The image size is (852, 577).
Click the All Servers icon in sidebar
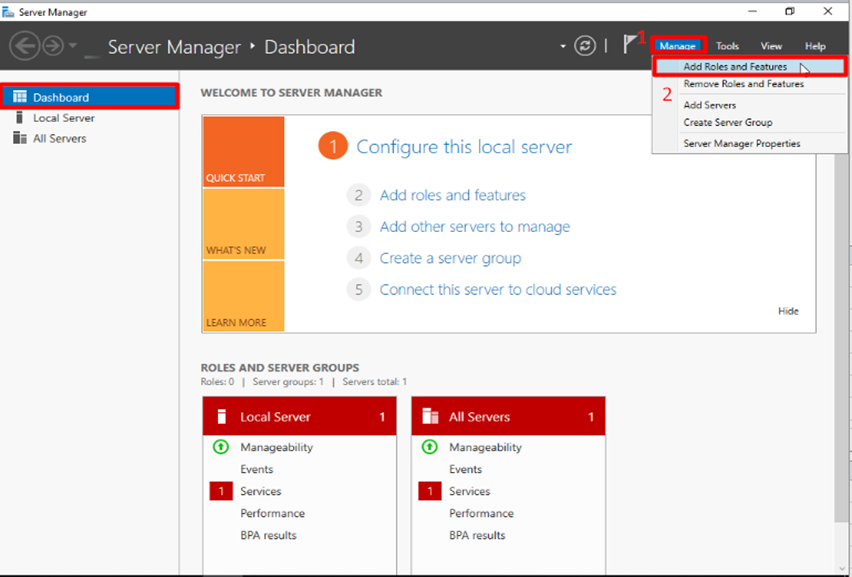(20, 138)
